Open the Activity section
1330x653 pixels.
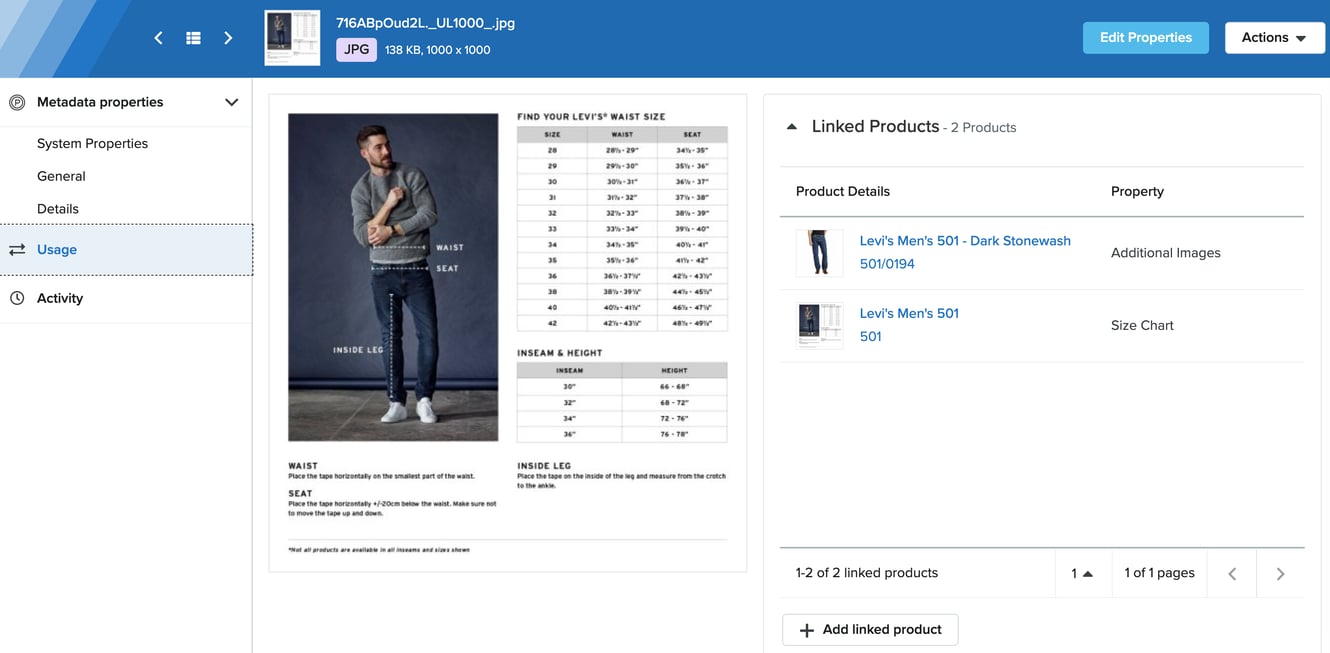click(126, 298)
